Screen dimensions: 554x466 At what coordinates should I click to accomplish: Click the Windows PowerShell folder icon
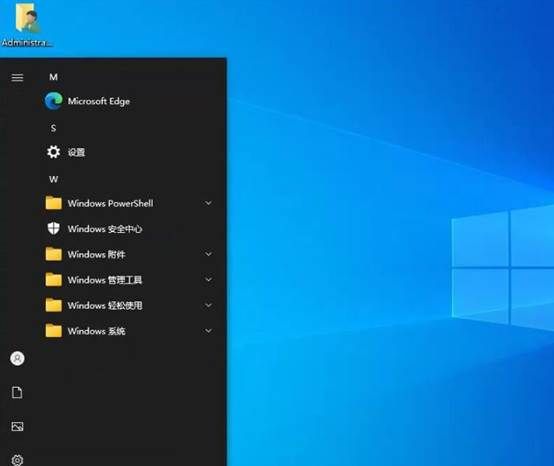point(54,203)
